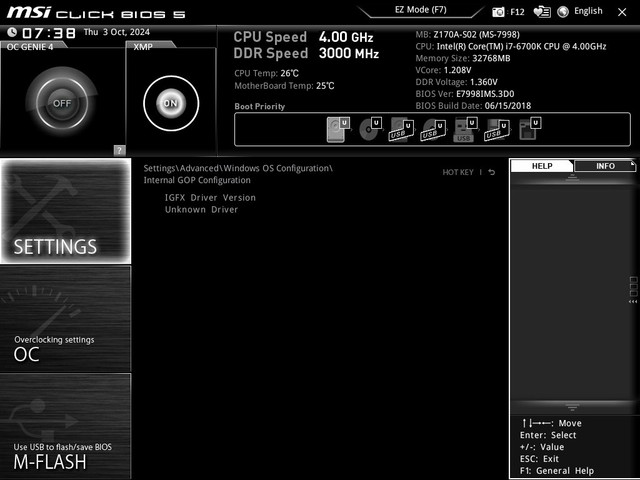Click the Boot Priority label
The width and height of the screenshot is (640, 480).
[260, 106]
